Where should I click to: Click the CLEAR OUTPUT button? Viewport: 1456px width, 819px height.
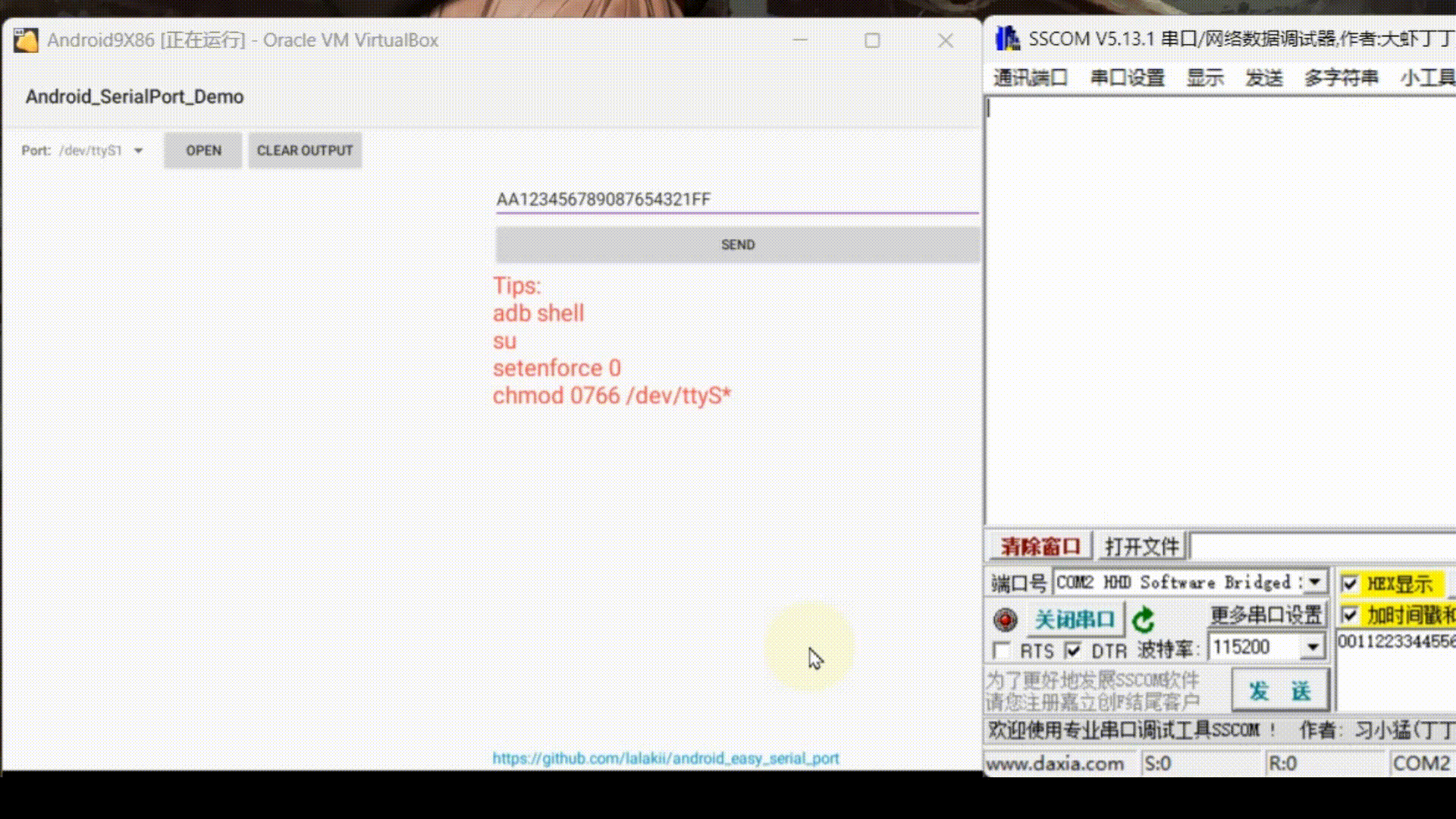coord(304,150)
